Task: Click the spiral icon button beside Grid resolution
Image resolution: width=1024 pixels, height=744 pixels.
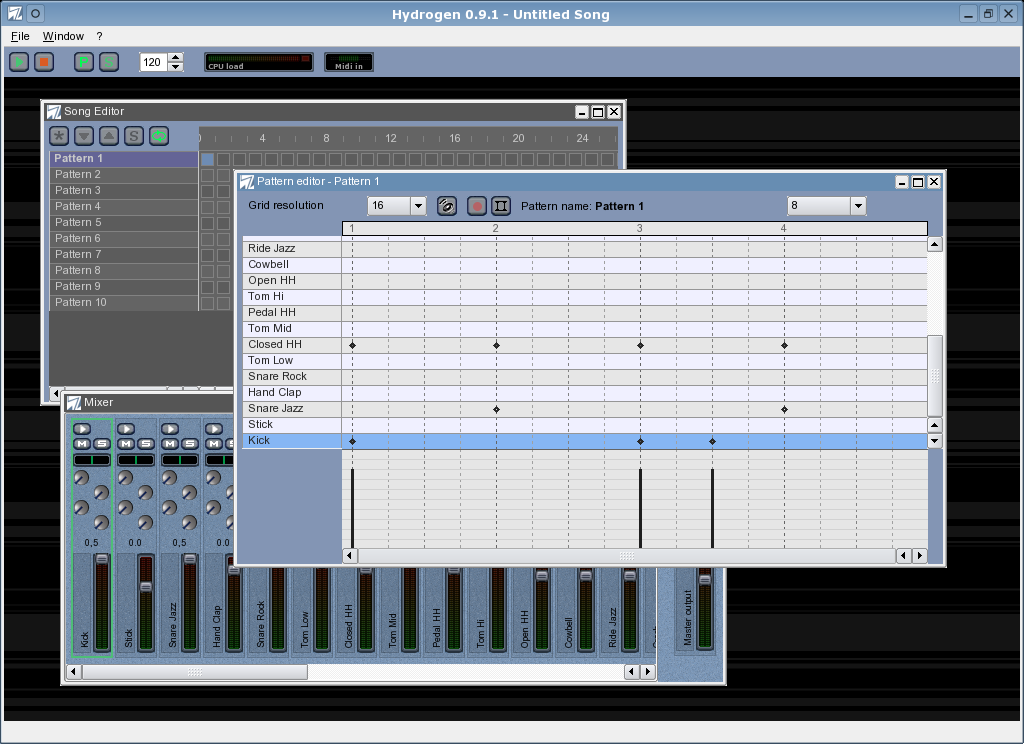Action: click(x=447, y=206)
